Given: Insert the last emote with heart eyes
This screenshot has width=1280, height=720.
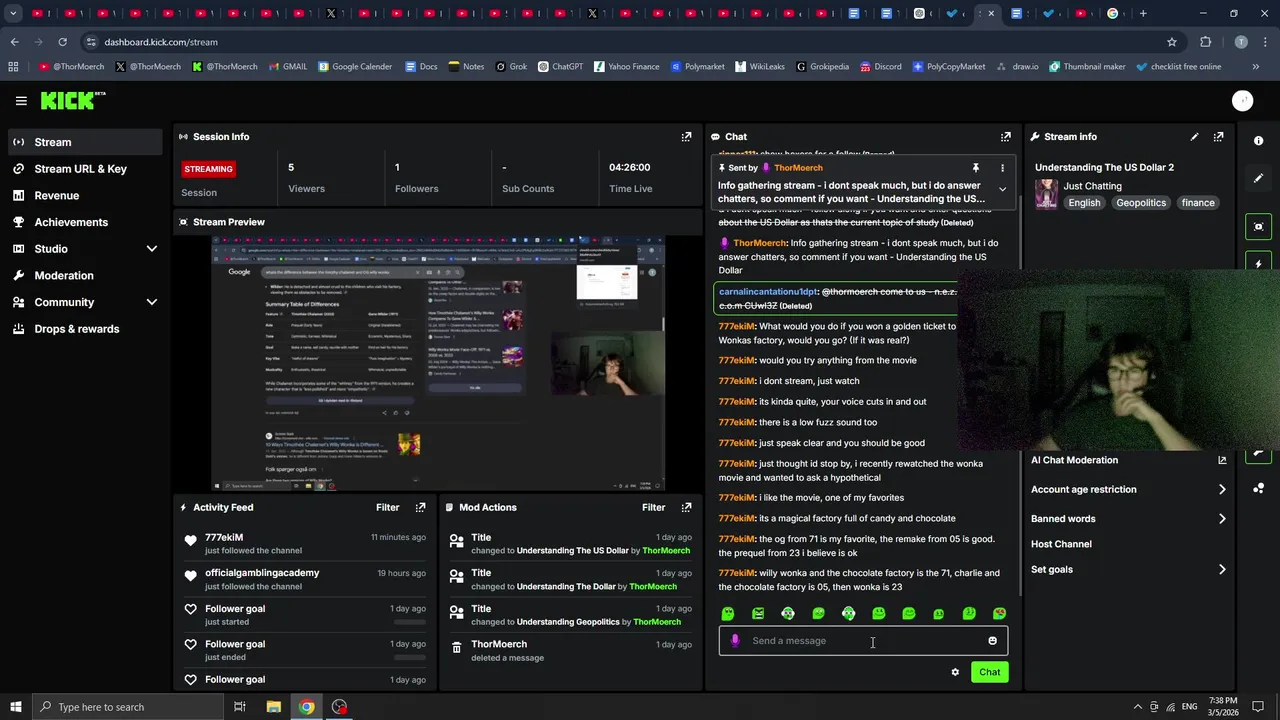Looking at the screenshot, I should point(999,614).
